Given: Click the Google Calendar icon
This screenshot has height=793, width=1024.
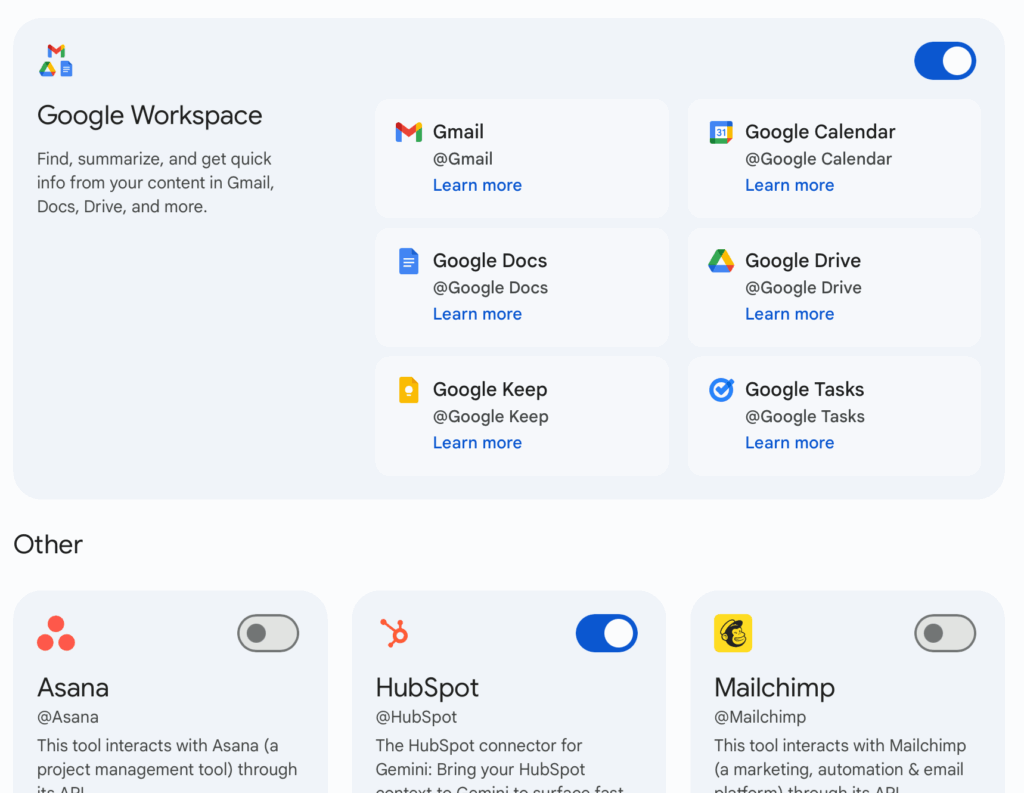Looking at the screenshot, I should pyautogui.click(x=721, y=132).
